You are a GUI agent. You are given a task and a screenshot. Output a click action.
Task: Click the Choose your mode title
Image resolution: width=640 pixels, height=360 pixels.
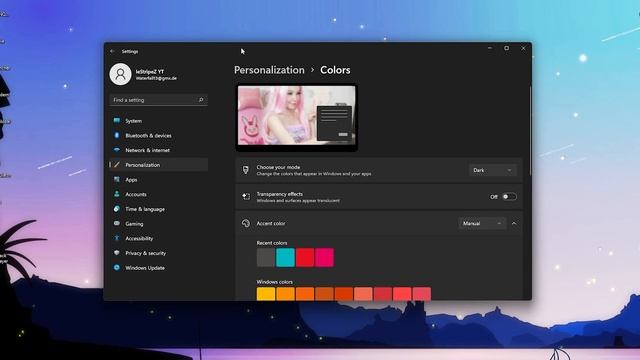coord(278,167)
